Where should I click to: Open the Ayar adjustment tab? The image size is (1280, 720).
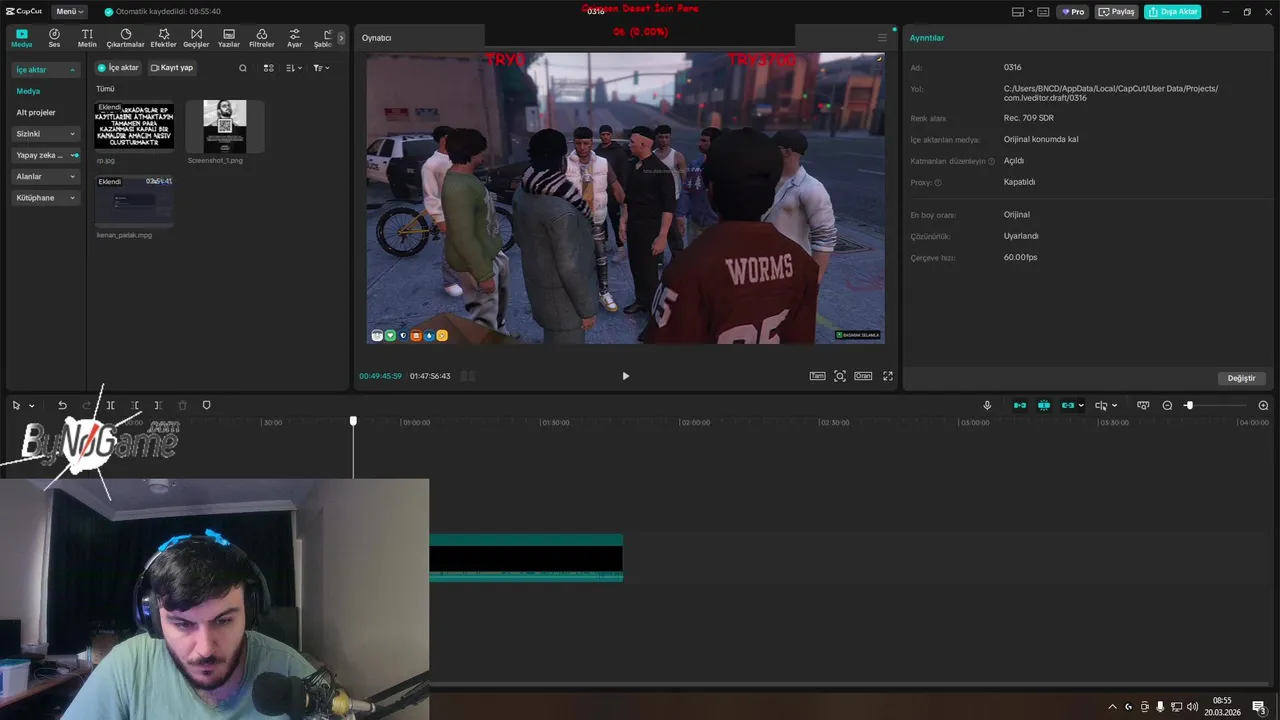point(294,38)
